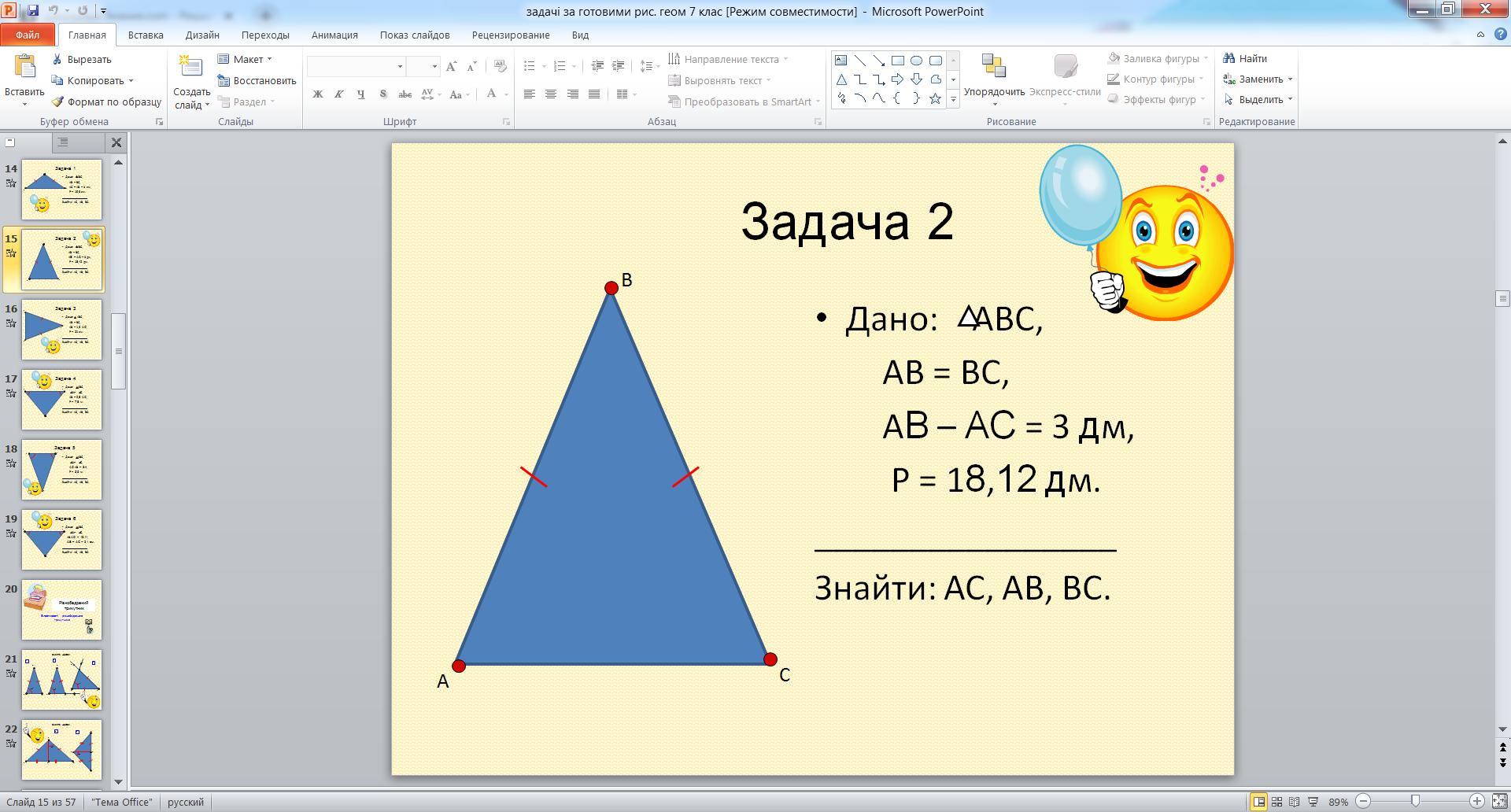The height and width of the screenshot is (812, 1511).
Task: Switch to Slide Sorter view in the status bar
Action: point(1276,802)
